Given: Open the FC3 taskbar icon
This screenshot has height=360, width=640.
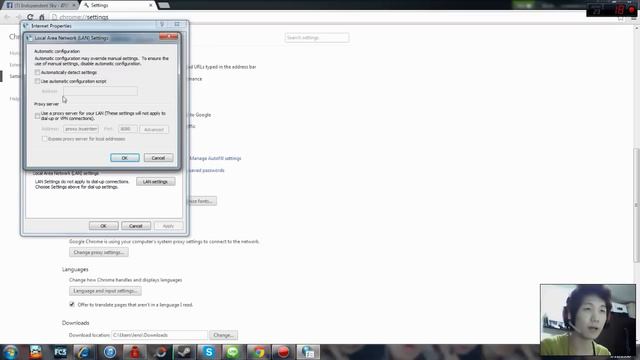Looking at the screenshot, I should point(60,352).
